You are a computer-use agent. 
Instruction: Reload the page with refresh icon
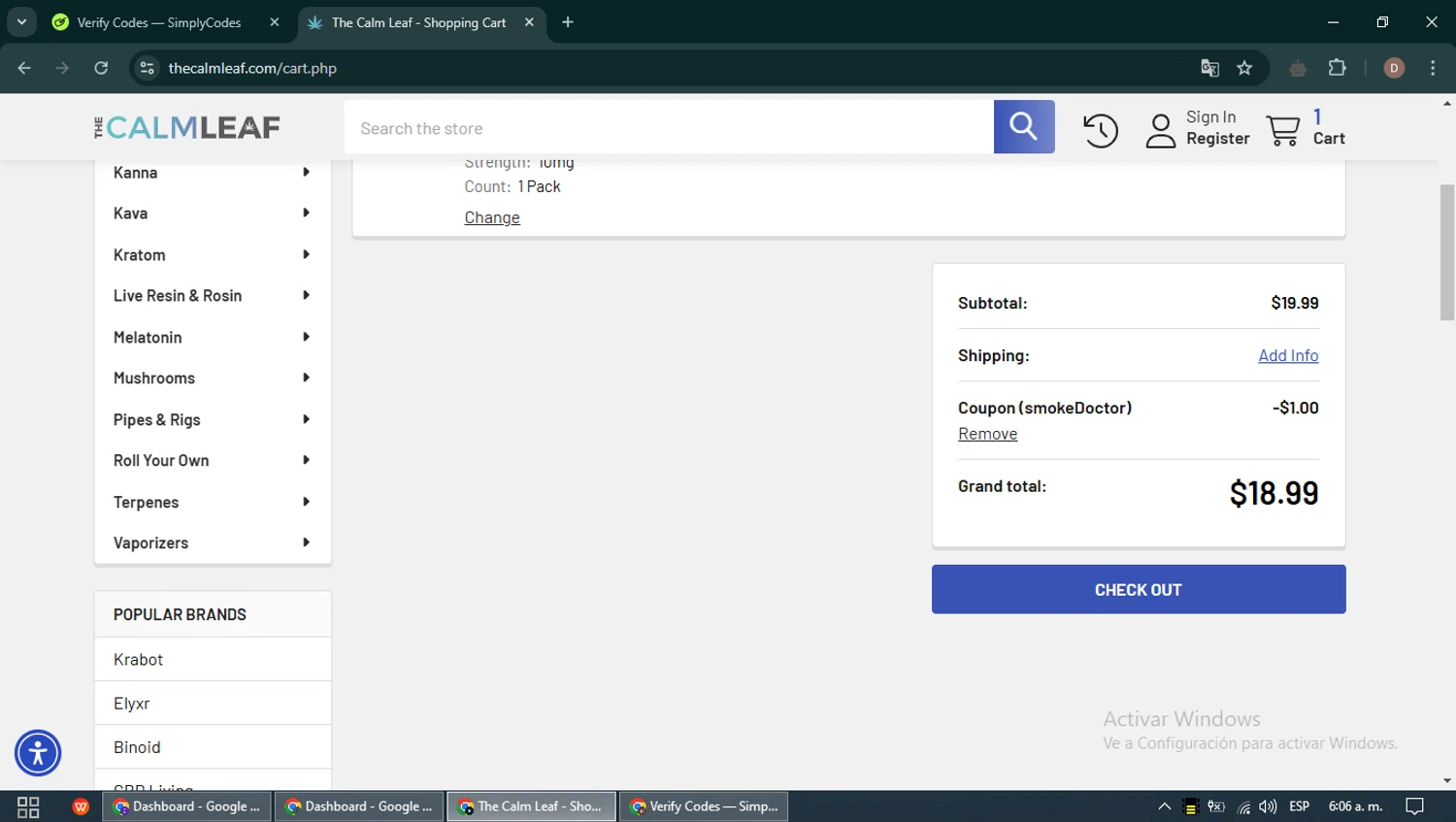[x=101, y=68]
